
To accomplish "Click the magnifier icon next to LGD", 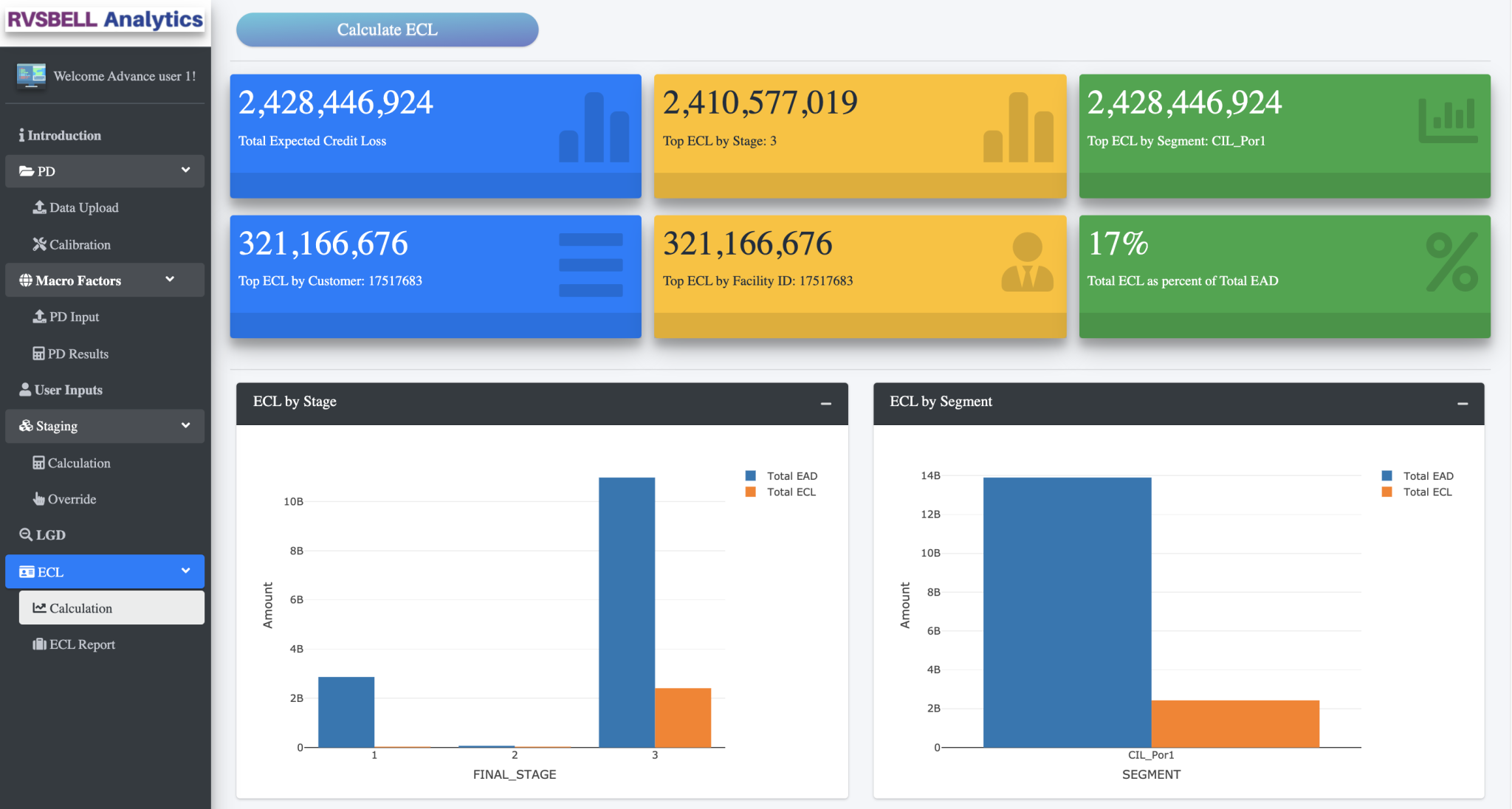I will click(26, 534).
